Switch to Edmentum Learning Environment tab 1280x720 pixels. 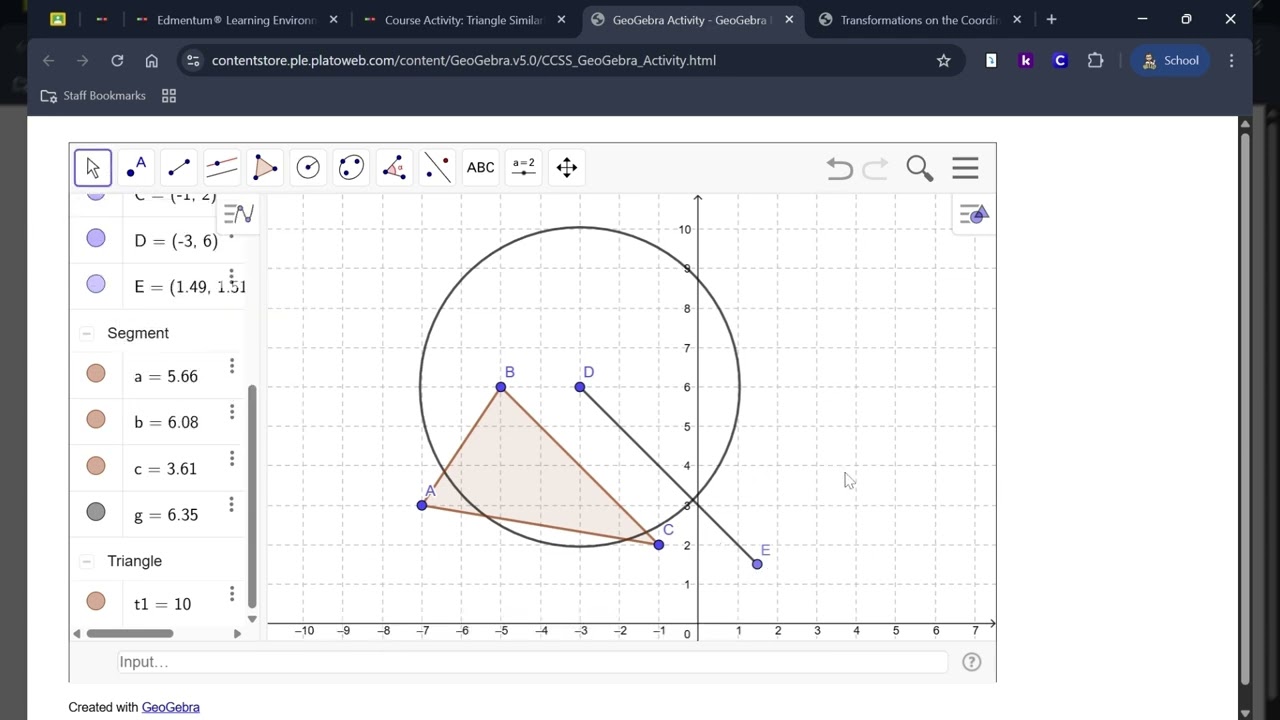click(237, 20)
